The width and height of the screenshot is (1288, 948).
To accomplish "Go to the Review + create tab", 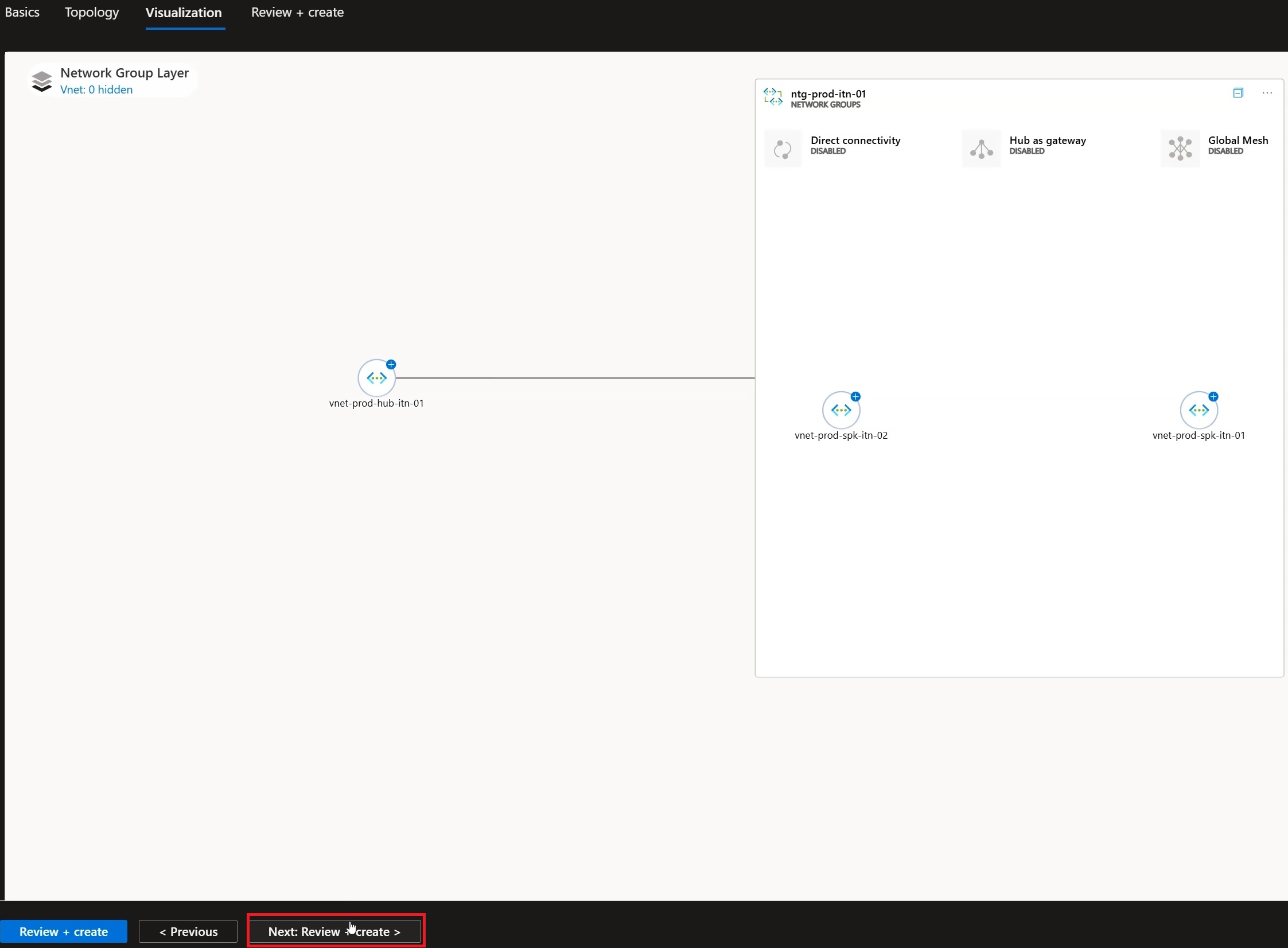I will pos(297,12).
